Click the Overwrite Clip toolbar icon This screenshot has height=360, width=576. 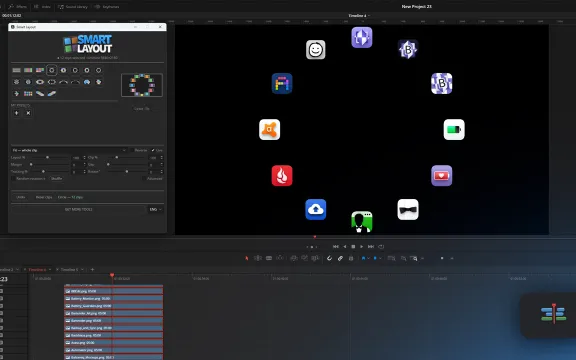304,258
